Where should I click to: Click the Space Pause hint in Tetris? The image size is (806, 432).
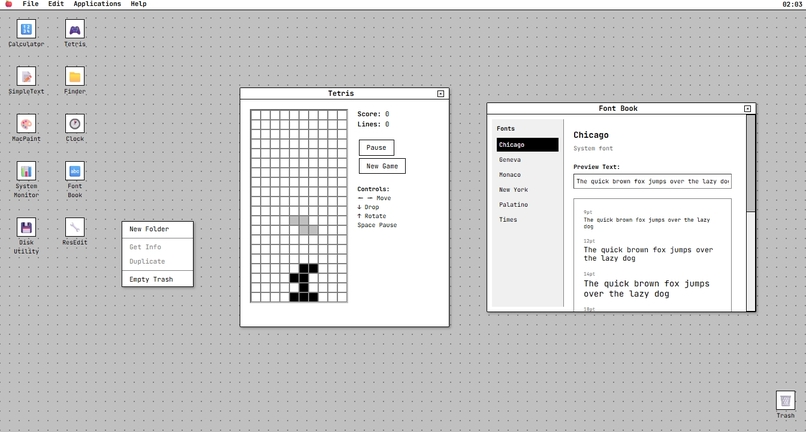[377, 225]
